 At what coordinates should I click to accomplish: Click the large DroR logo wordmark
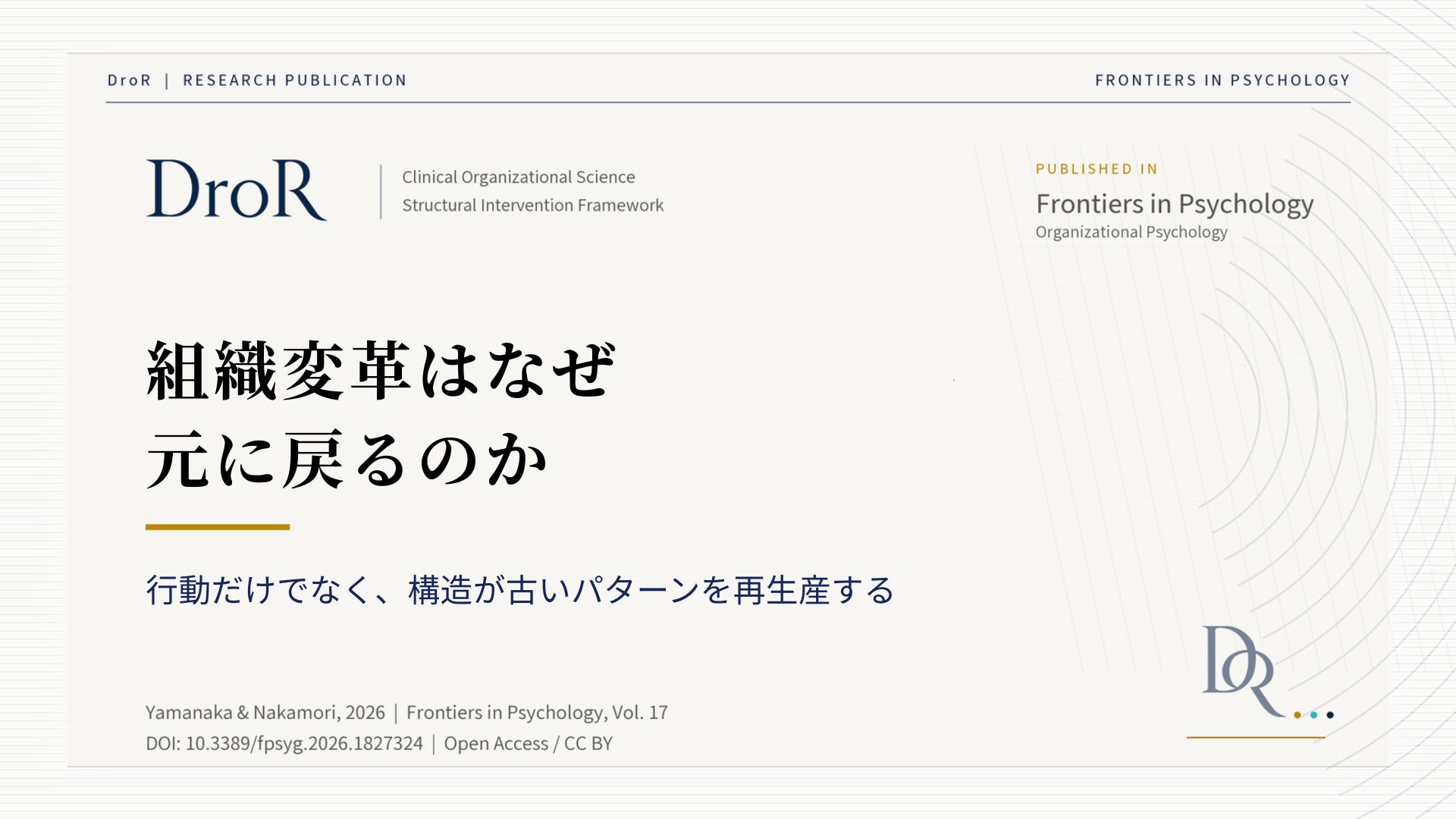click(x=237, y=190)
